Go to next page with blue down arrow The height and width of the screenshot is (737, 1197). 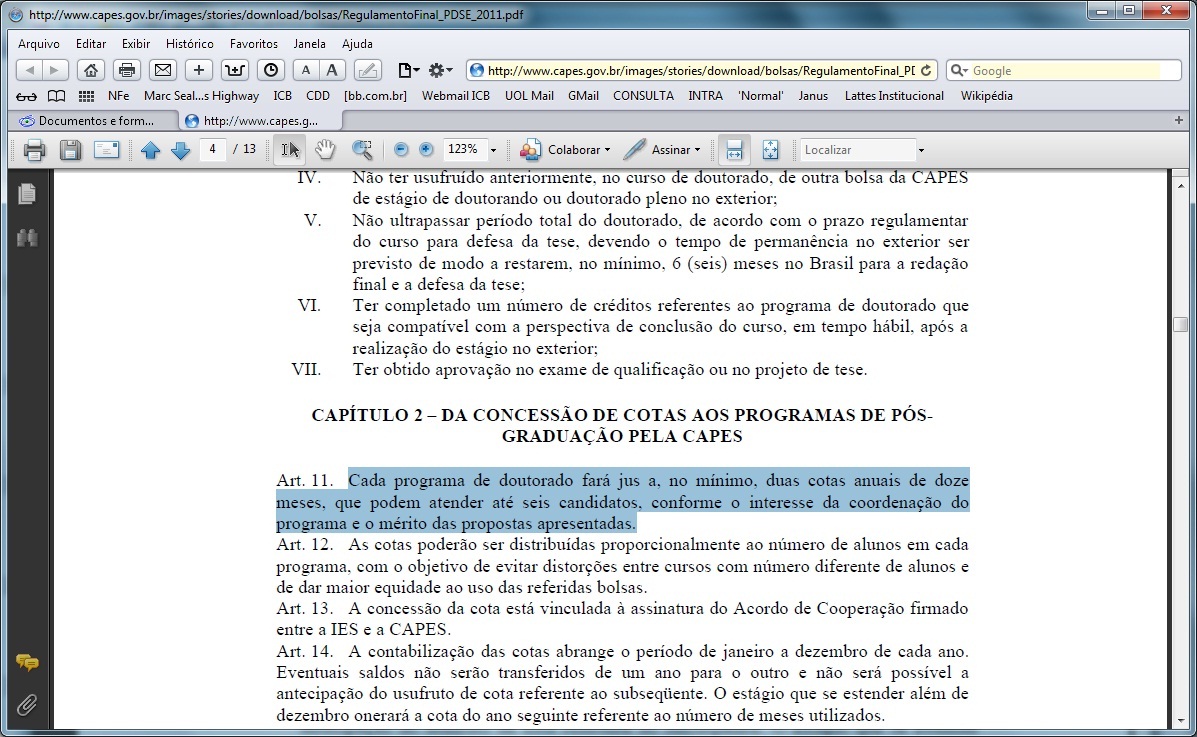coord(180,150)
